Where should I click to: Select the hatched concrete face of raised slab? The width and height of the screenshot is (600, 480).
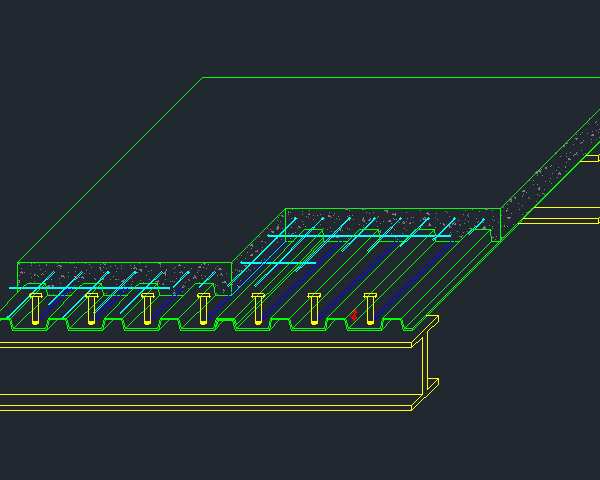tap(393, 224)
